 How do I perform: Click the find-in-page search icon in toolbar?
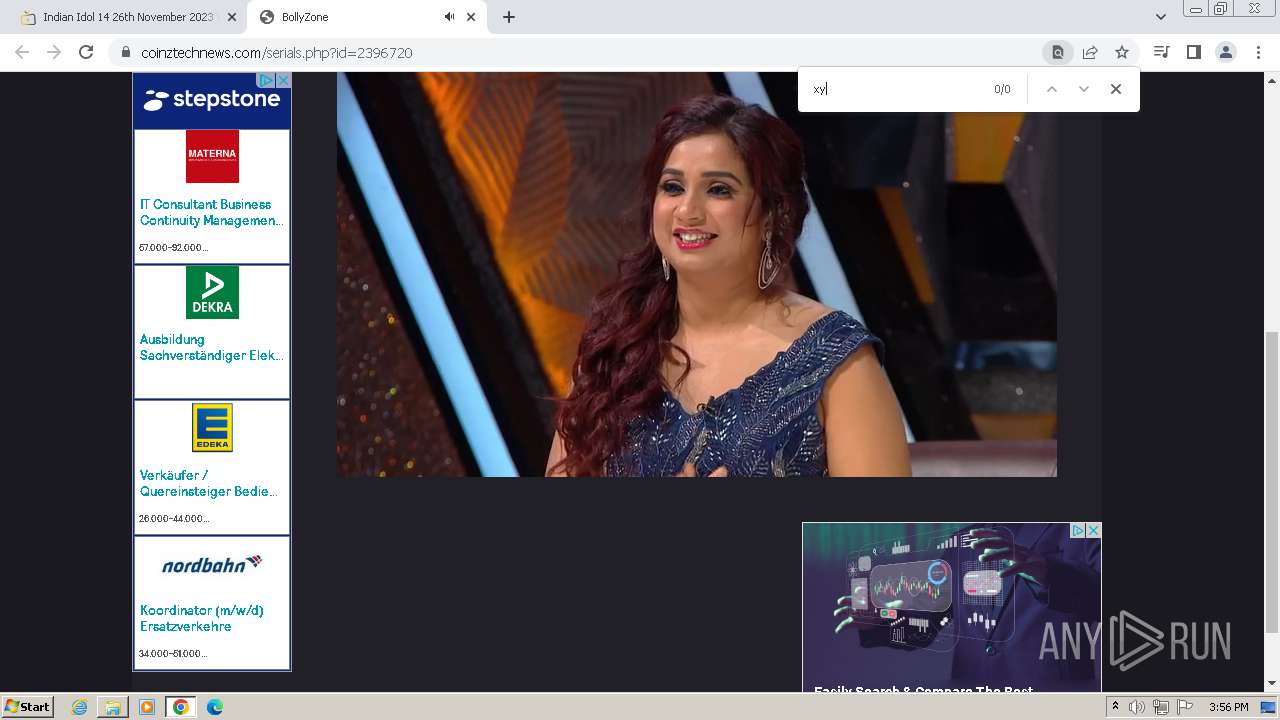1057,52
